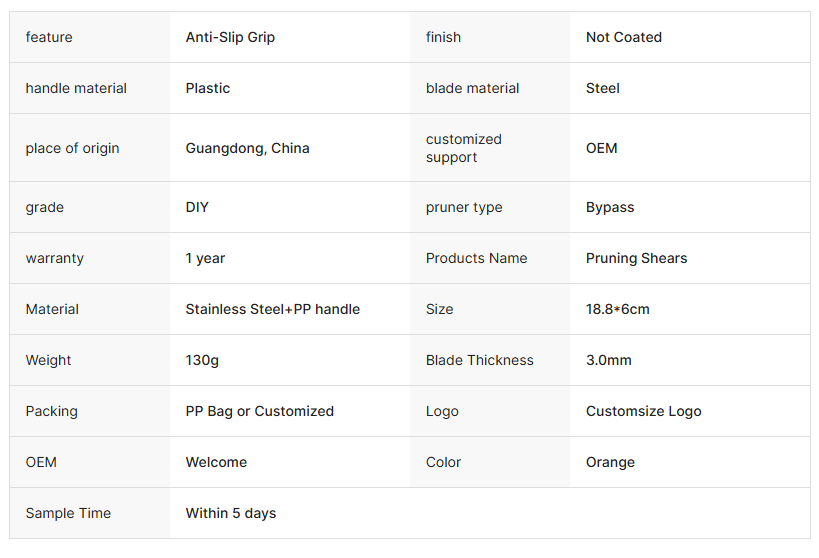Select the 'Not Coated' finish value

tap(624, 37)
